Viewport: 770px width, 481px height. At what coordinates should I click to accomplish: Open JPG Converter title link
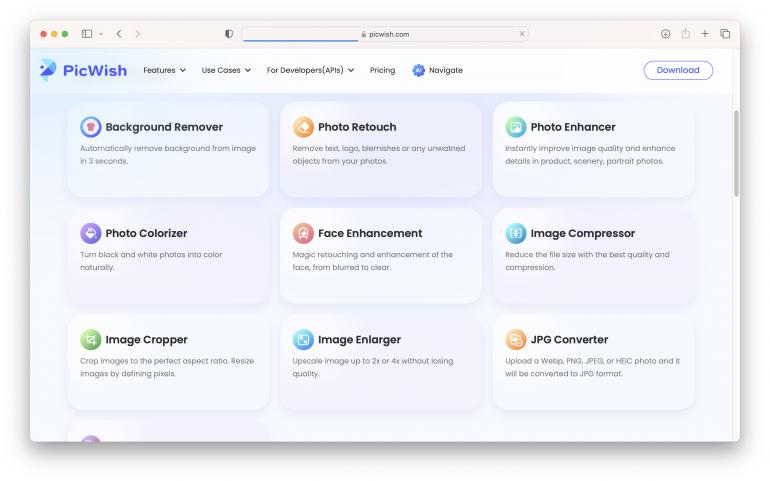point(569,340)
